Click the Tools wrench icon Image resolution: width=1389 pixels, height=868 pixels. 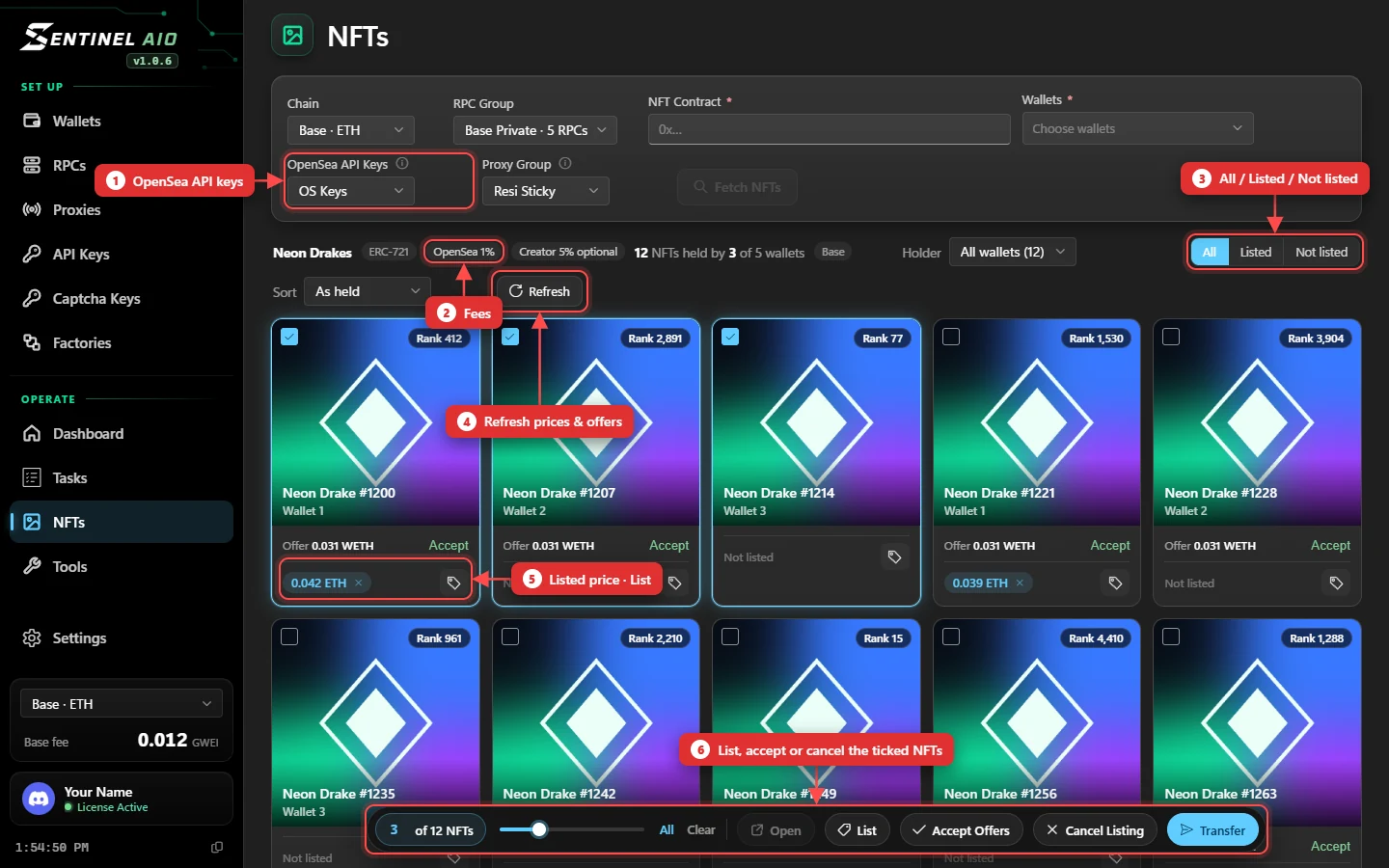[x=32, y=566]
